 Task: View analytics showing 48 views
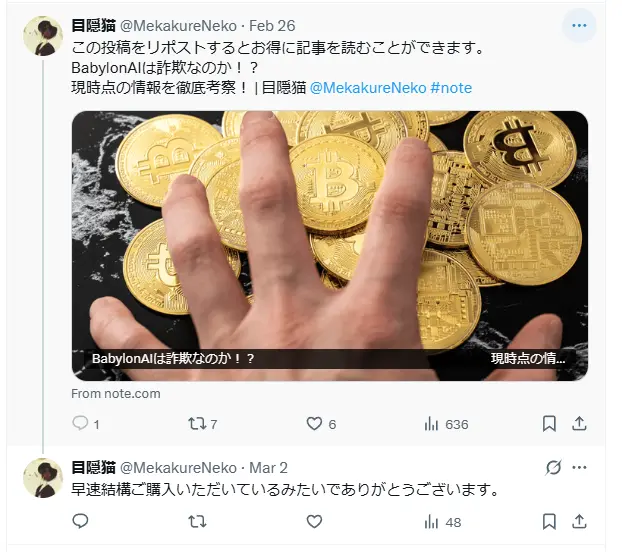442,522
